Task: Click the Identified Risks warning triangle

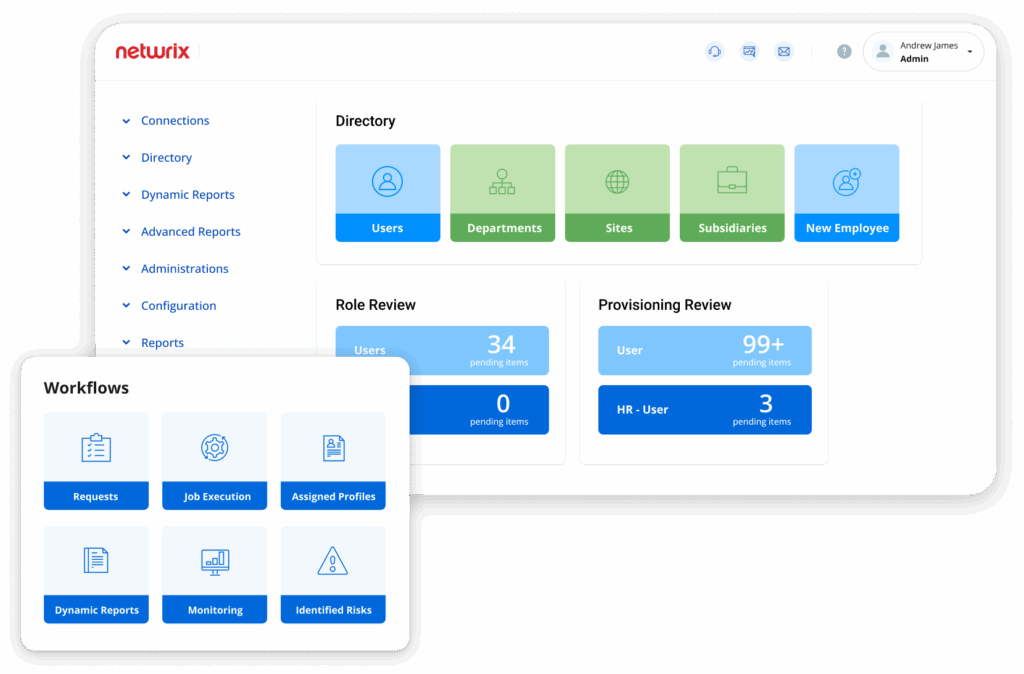Action: [332, 560]
